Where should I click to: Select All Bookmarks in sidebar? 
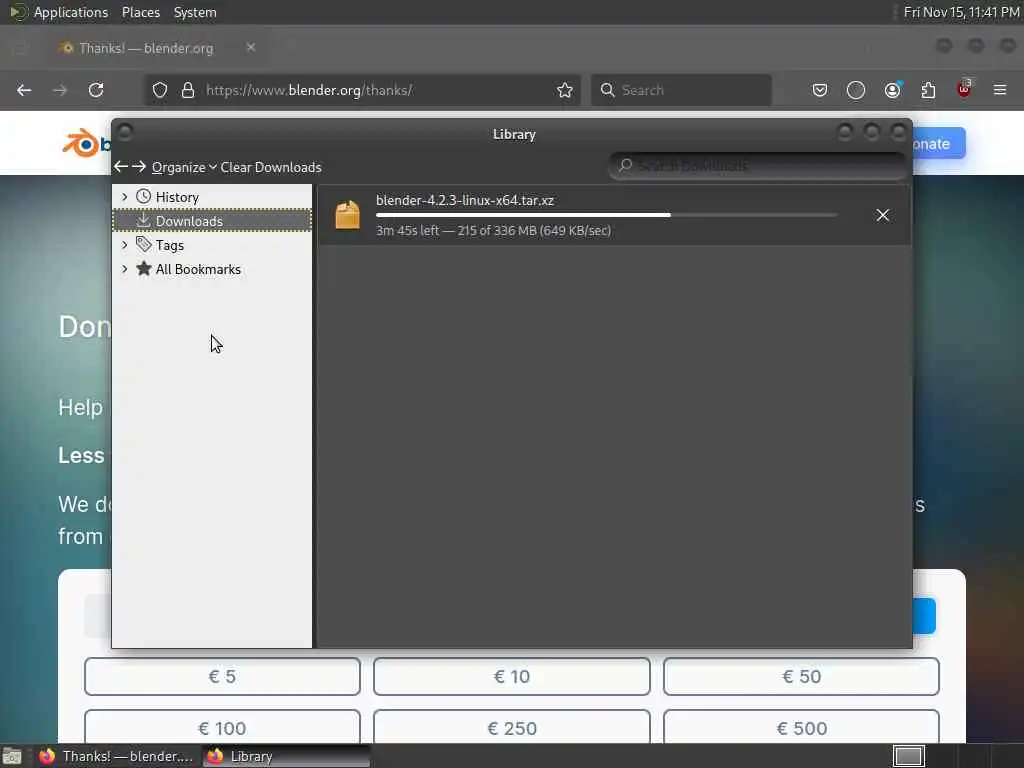click(212, 269)
